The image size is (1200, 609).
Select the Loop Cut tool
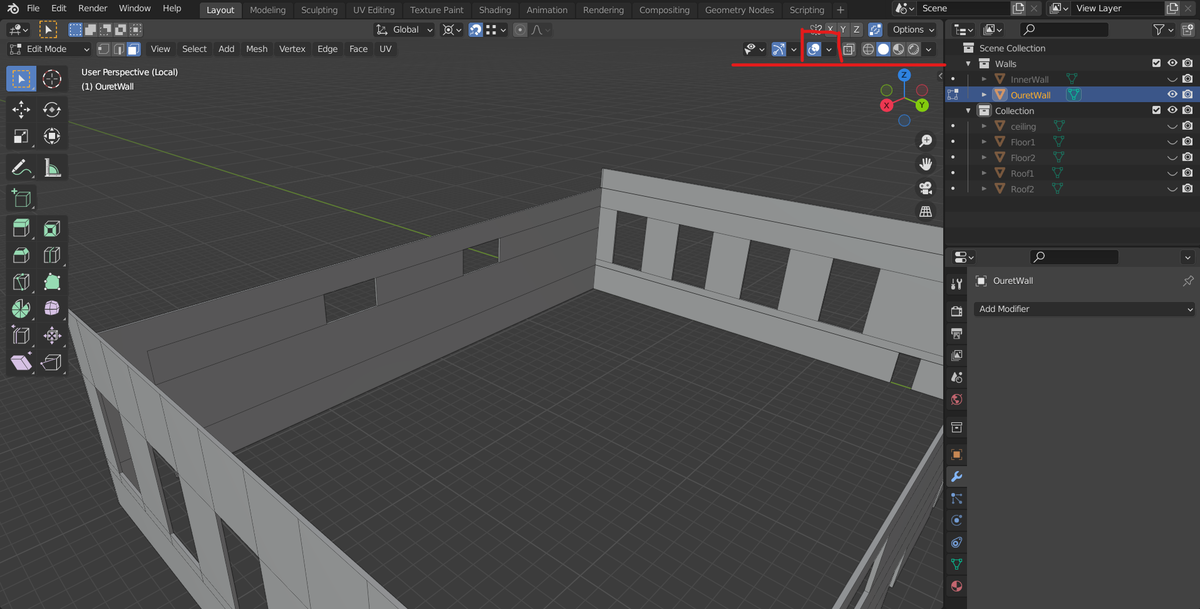52,255
